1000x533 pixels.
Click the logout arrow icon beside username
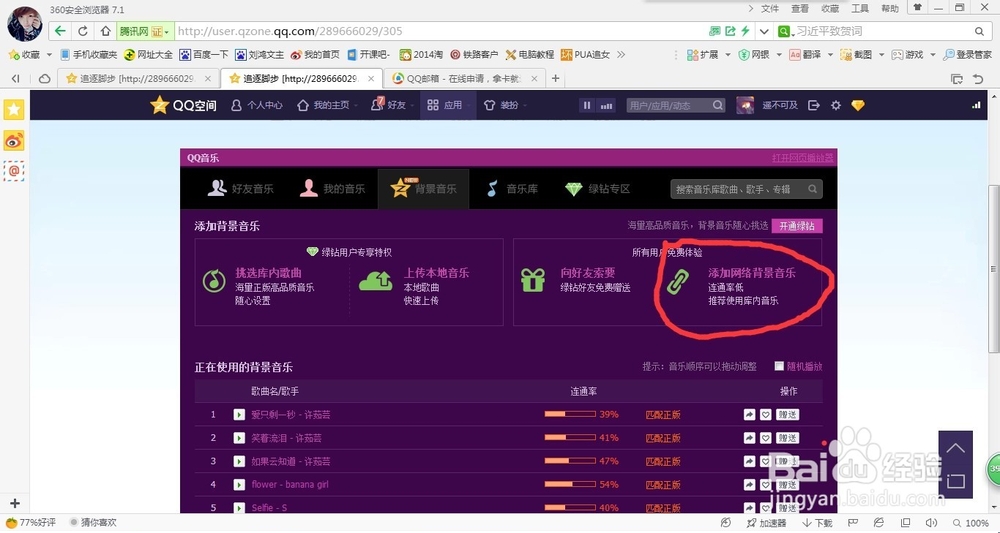(813, 105)
